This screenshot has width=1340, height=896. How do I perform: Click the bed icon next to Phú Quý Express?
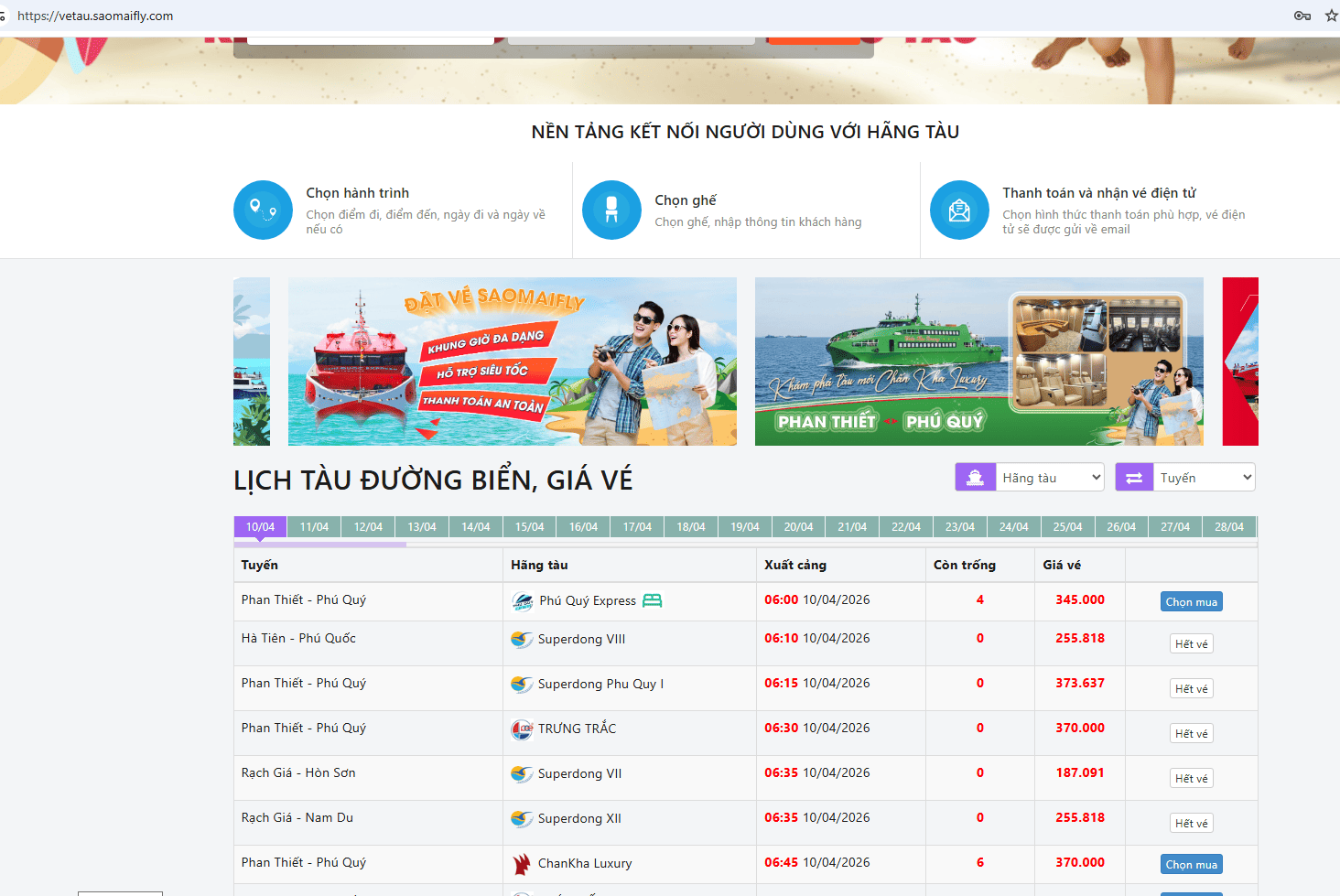pos(652,600)
